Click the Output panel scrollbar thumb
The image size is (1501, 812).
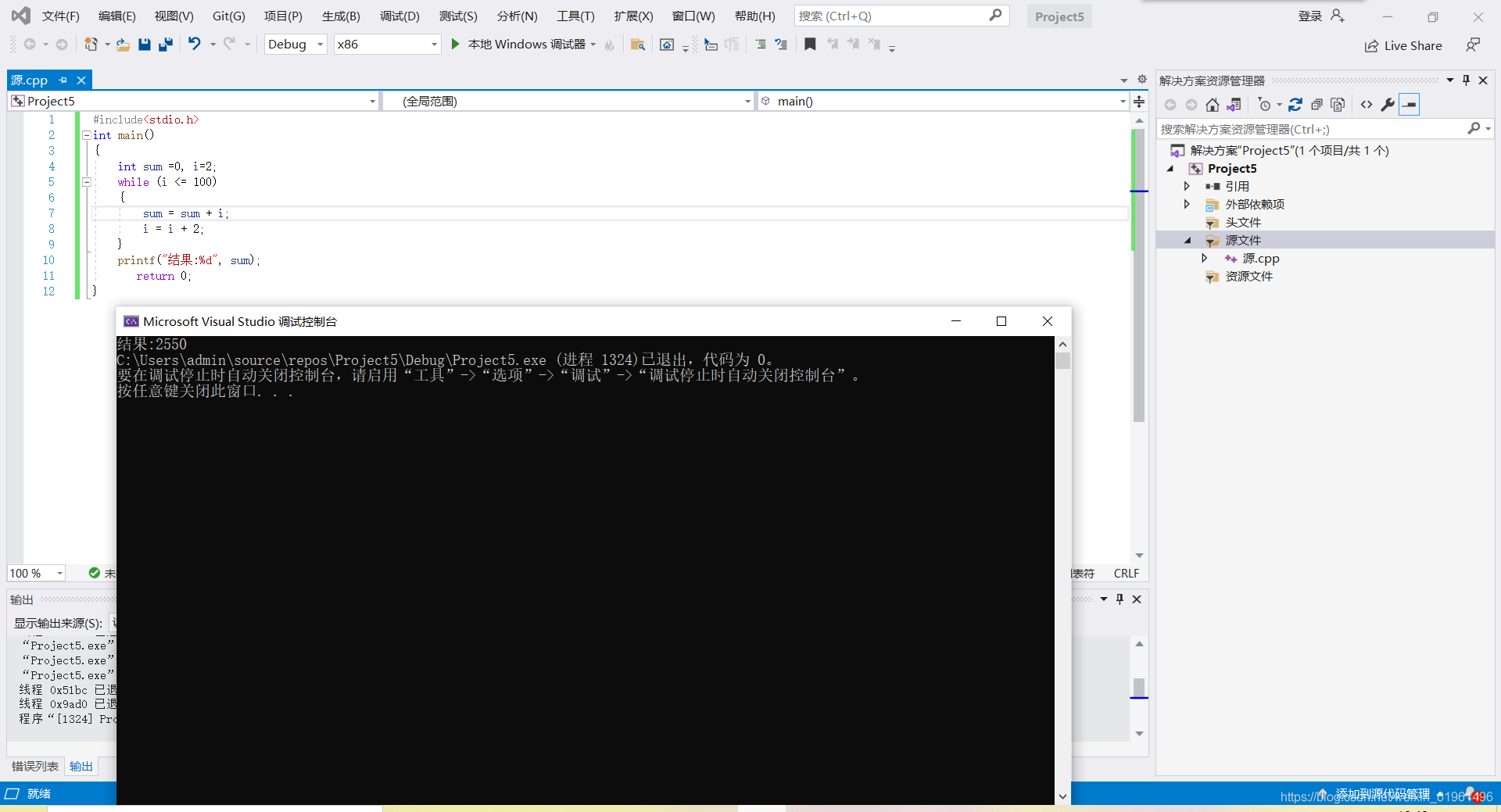click(1139, 688)
